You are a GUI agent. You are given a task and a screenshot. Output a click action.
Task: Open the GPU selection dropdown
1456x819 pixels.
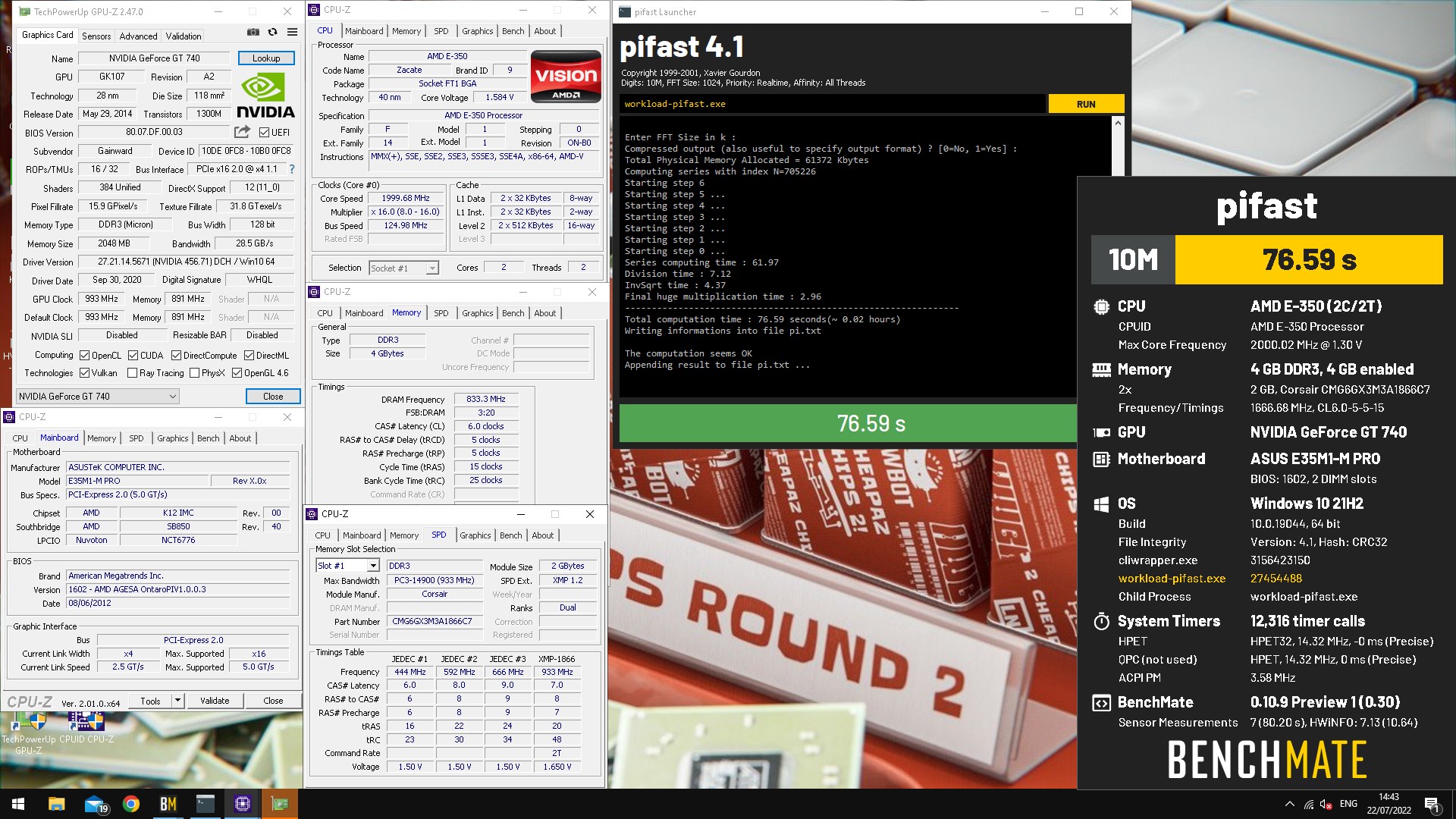coord(98,396)
